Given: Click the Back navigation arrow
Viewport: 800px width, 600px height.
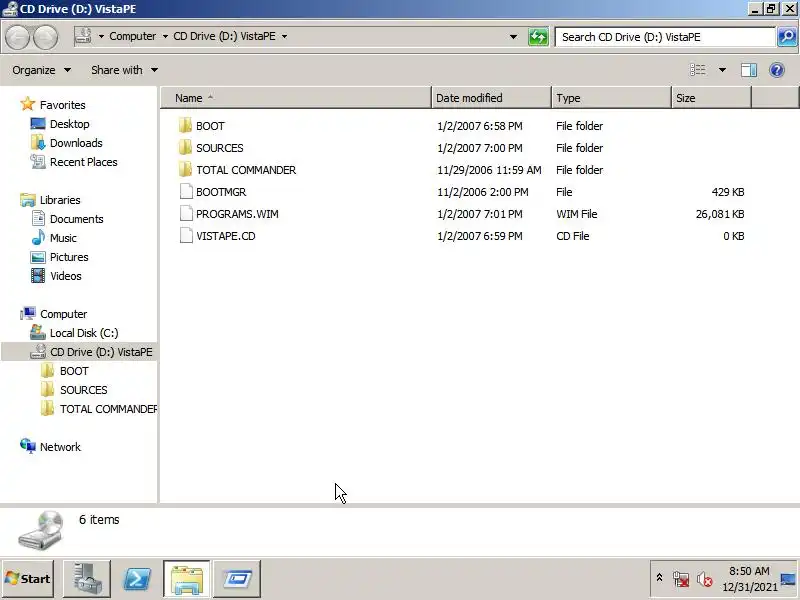Looking at the screenshot, I should (18, 37).
